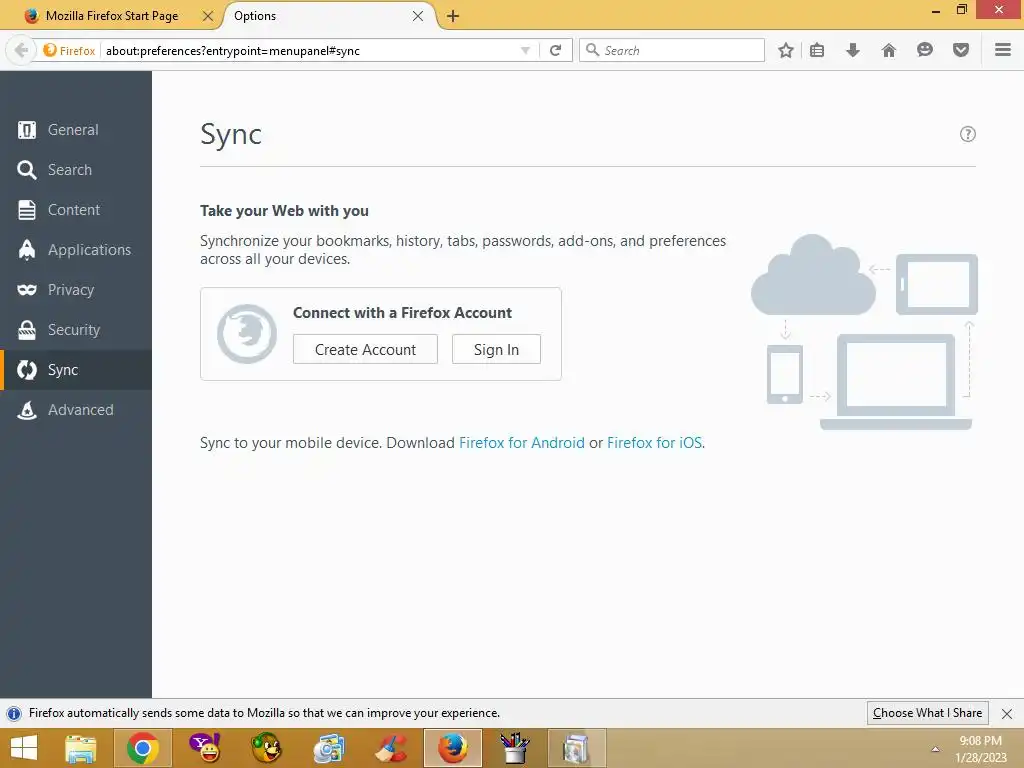
Task: Click the Firefox identity label in URL bar
Action: pyautogui.click(x=69, y=50)
